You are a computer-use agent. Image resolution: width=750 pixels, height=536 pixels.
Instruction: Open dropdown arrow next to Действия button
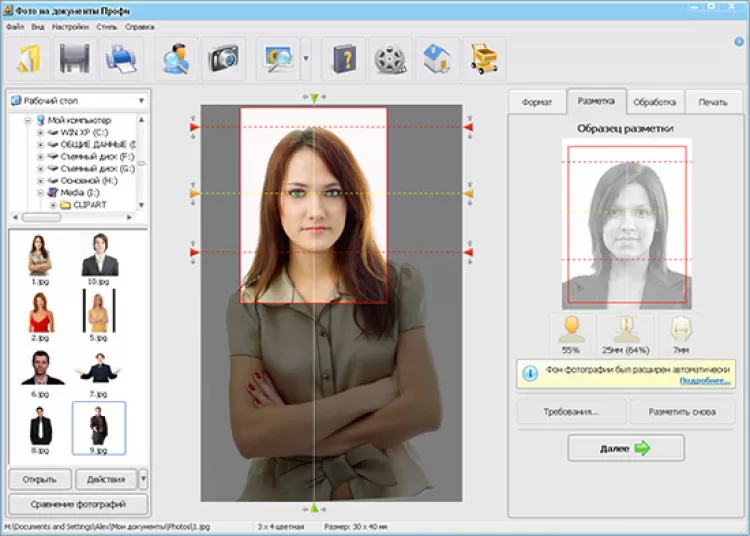tap(143, 478)
